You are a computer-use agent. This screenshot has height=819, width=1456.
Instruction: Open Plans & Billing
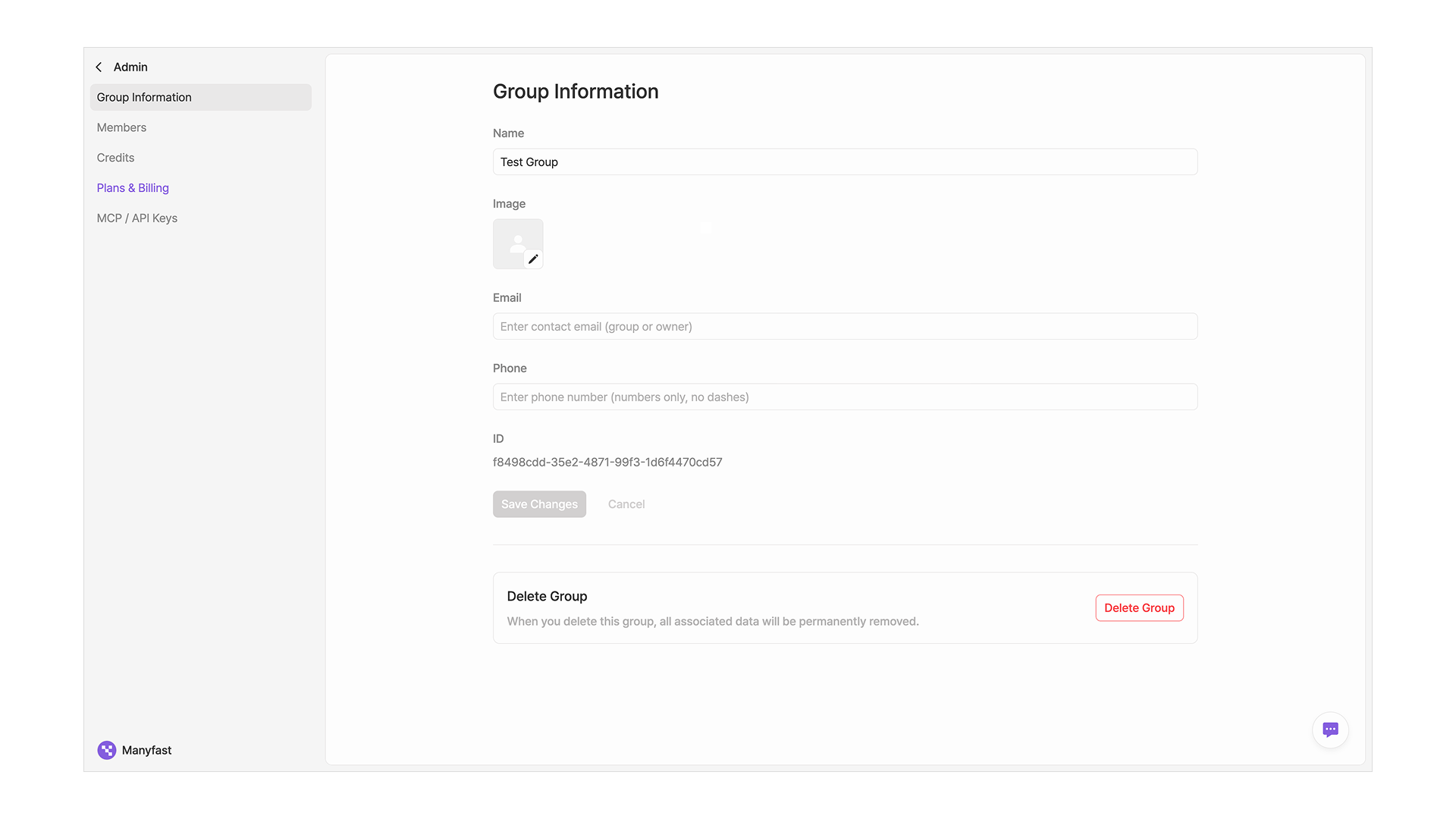click(133, 188)
